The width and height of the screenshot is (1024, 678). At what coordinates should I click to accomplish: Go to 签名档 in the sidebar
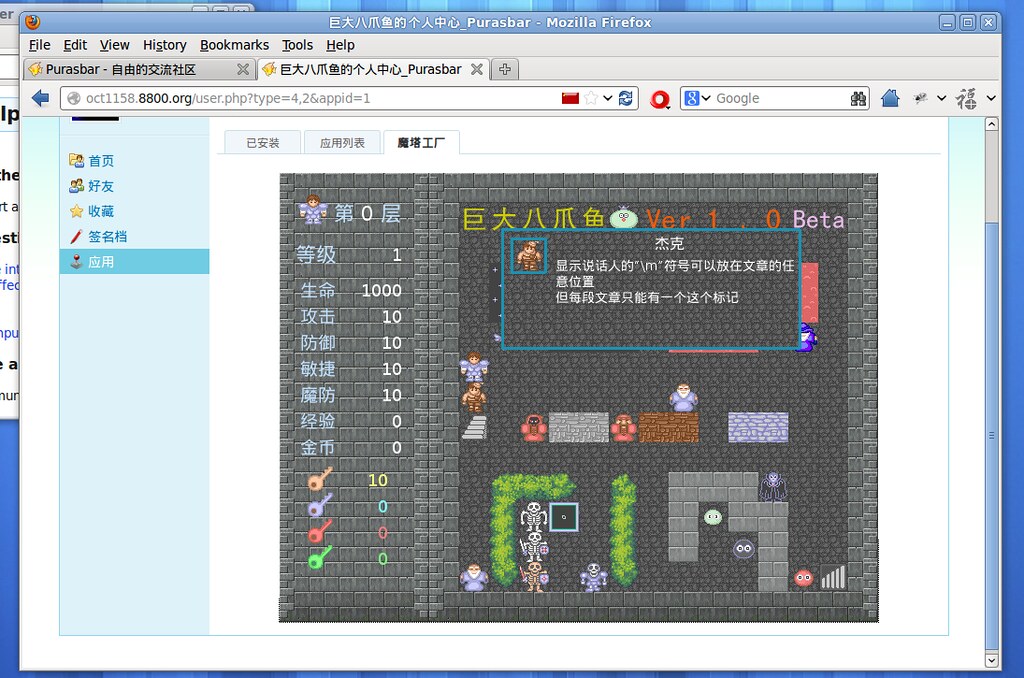[x=107, y=236]
